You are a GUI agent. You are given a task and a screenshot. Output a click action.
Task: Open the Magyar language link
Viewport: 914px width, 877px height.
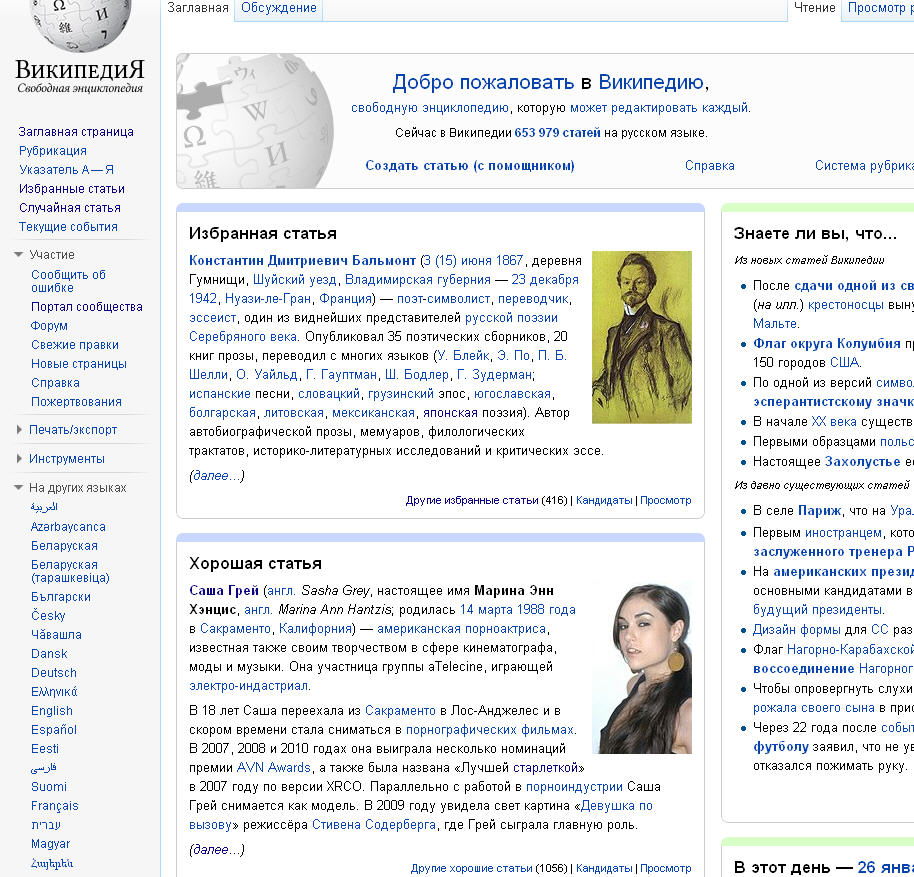point(51,844)
